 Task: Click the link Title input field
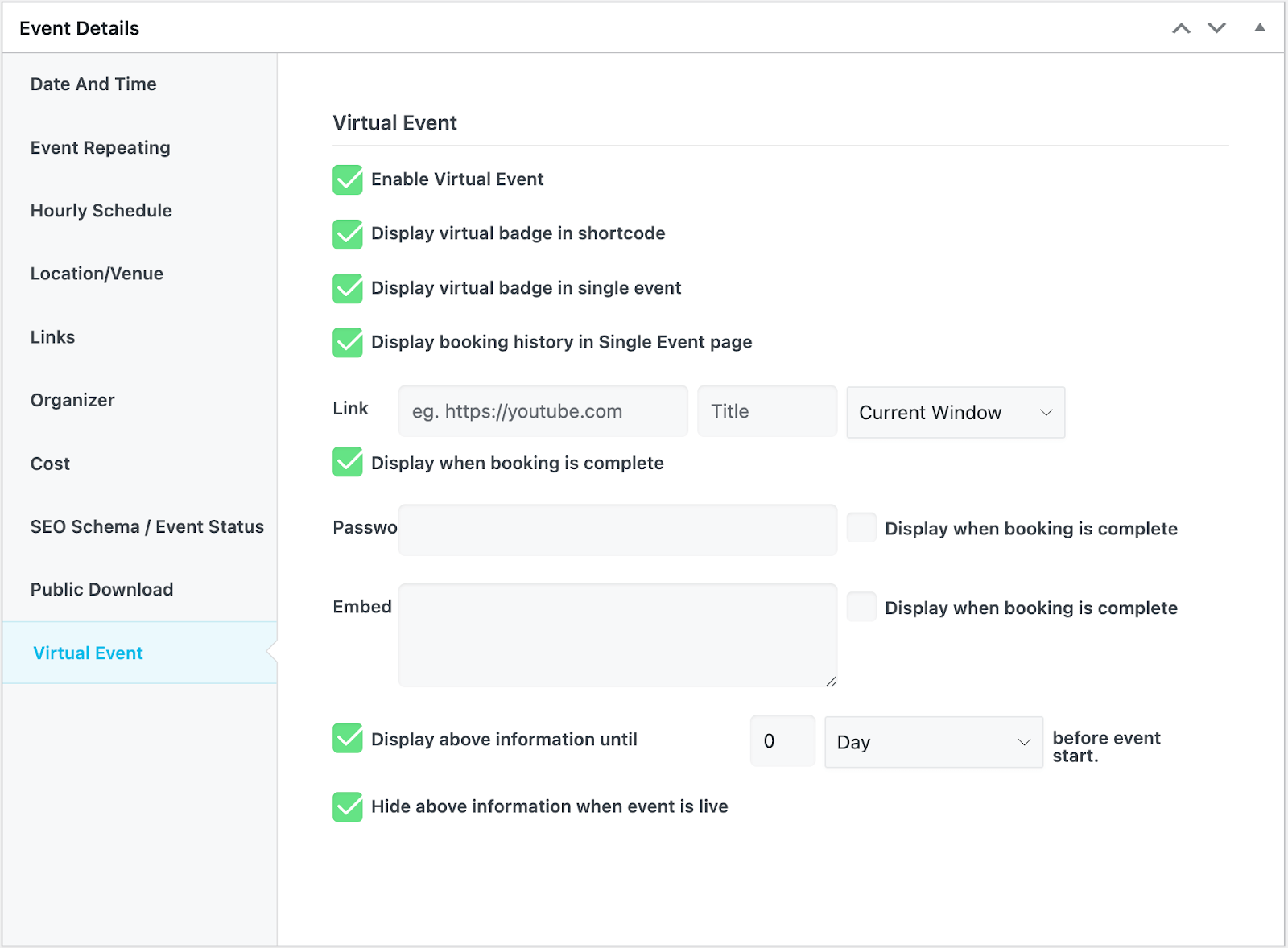tap(767, 411)
